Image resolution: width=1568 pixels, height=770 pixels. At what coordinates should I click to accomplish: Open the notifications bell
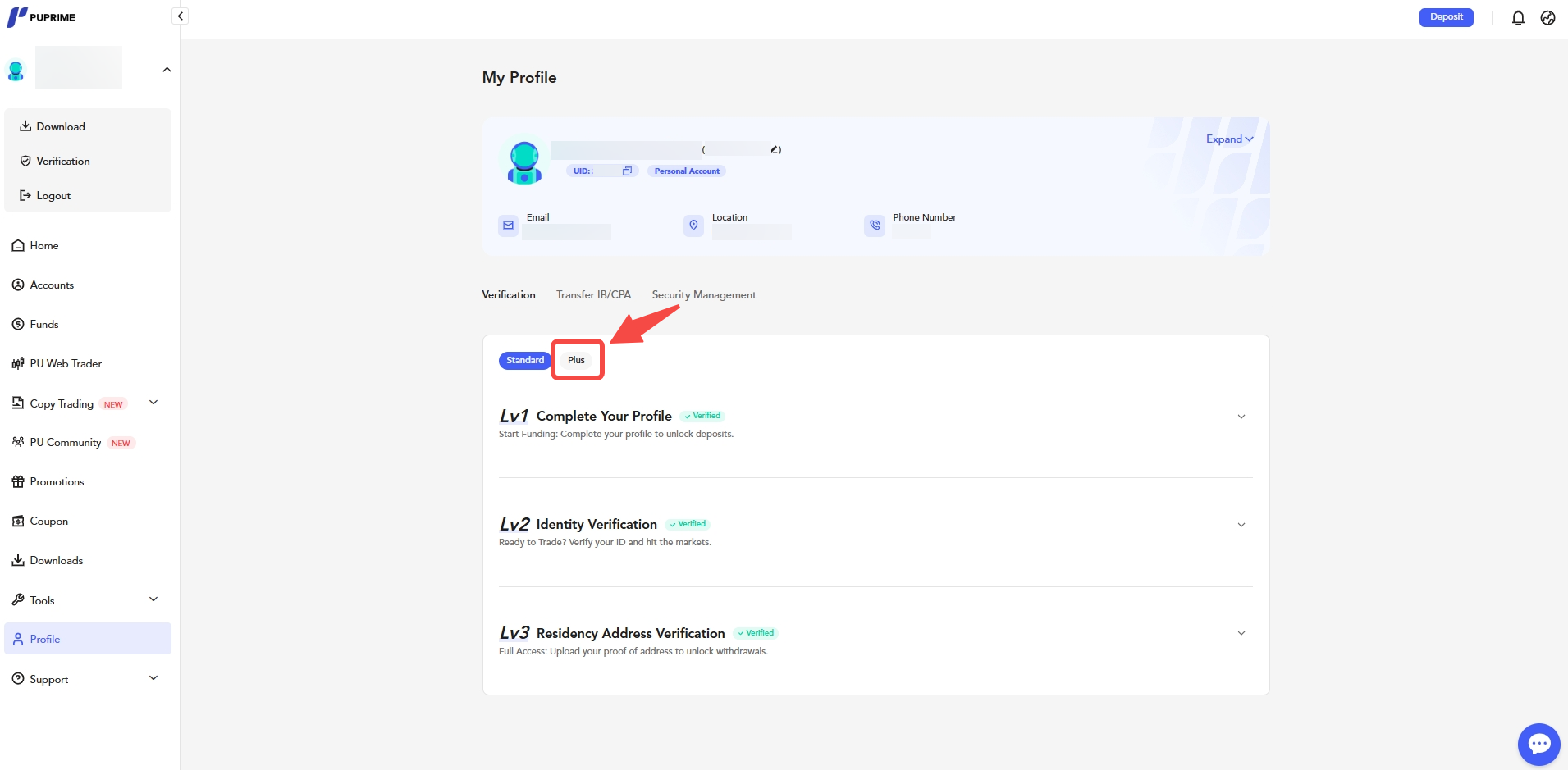1518,18
